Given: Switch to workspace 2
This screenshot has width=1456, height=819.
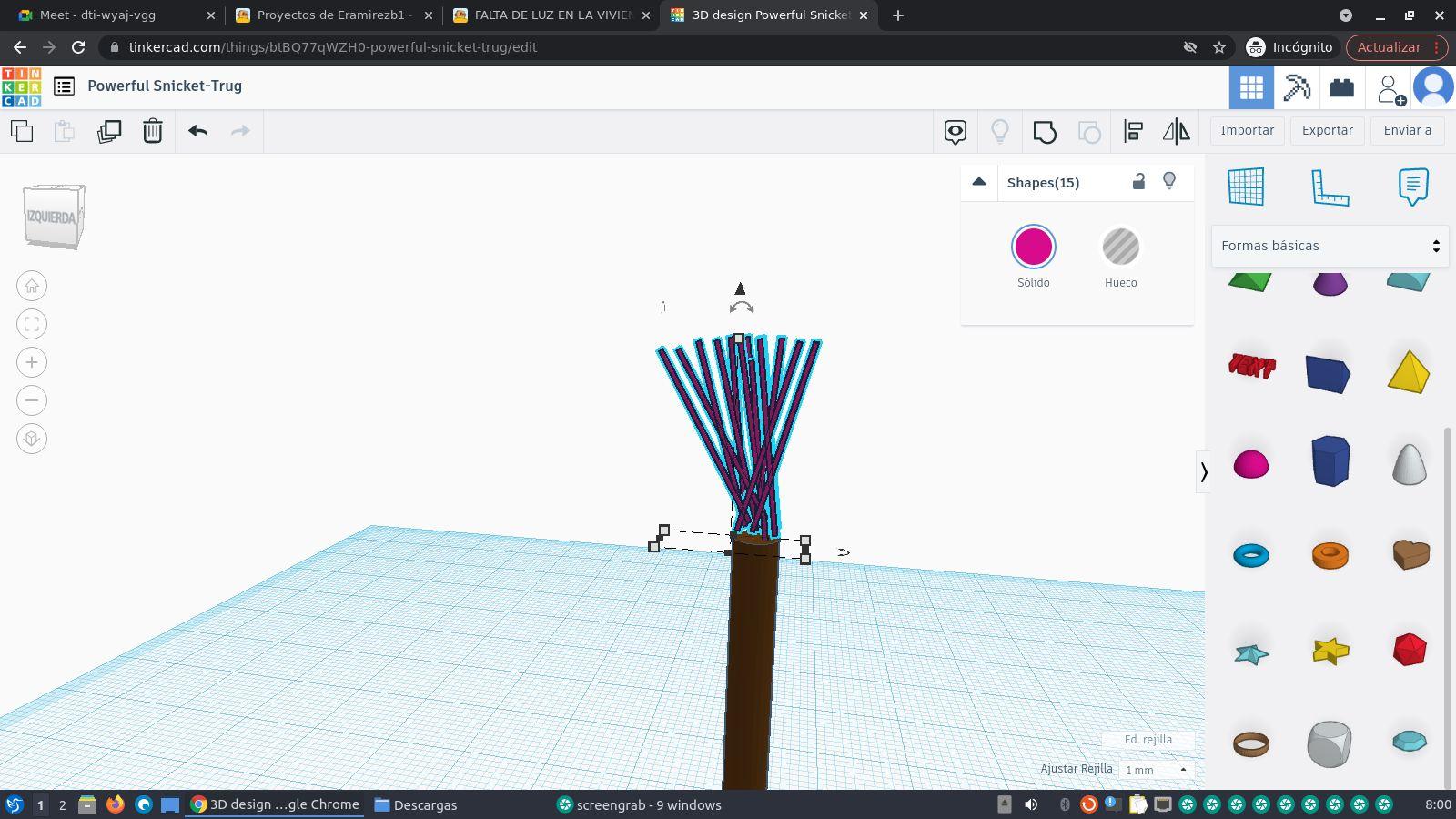Looking at the screenshot, I should (62, 805).
